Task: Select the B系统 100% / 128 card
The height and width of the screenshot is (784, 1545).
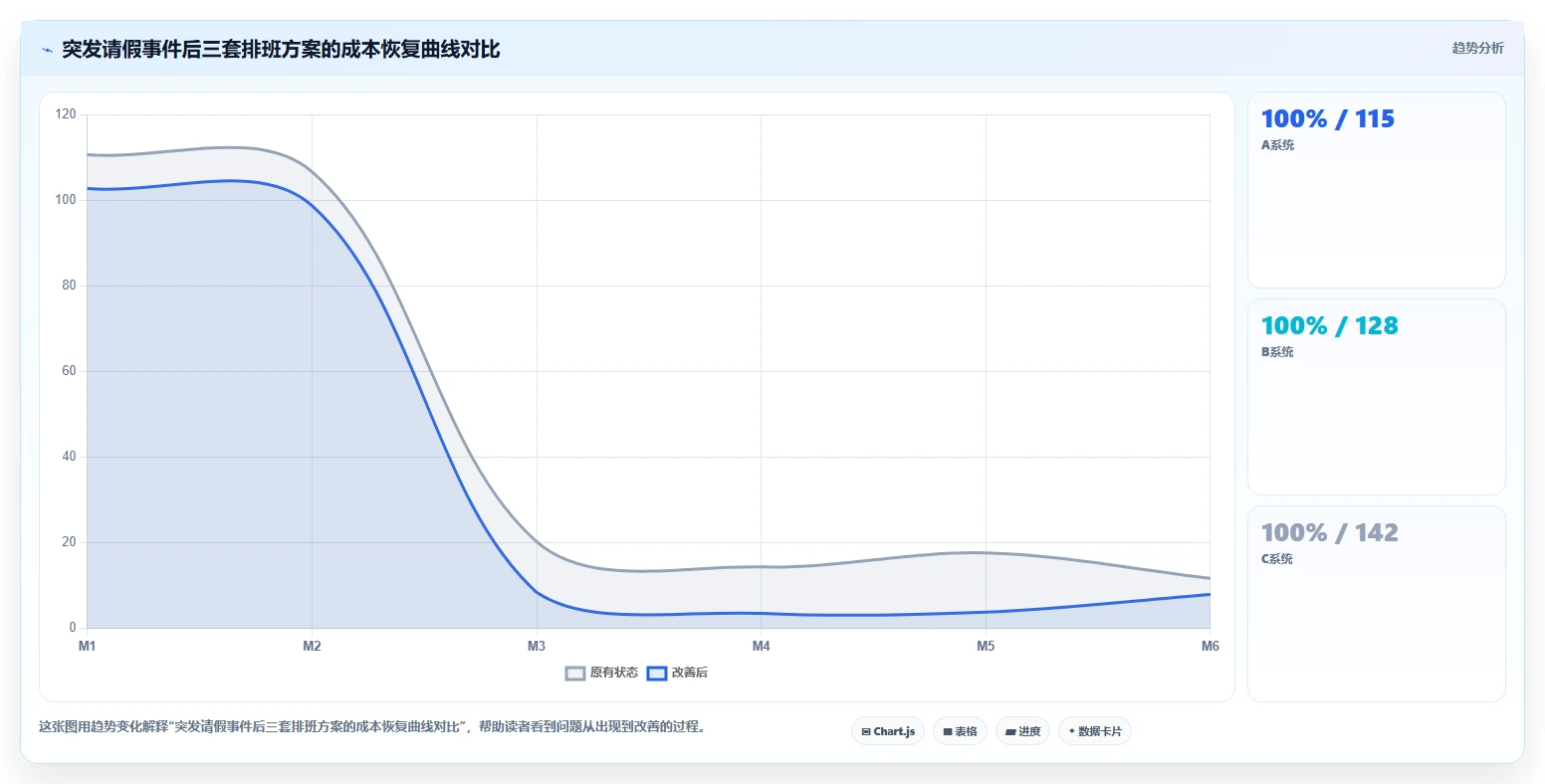Action: 1376,397
